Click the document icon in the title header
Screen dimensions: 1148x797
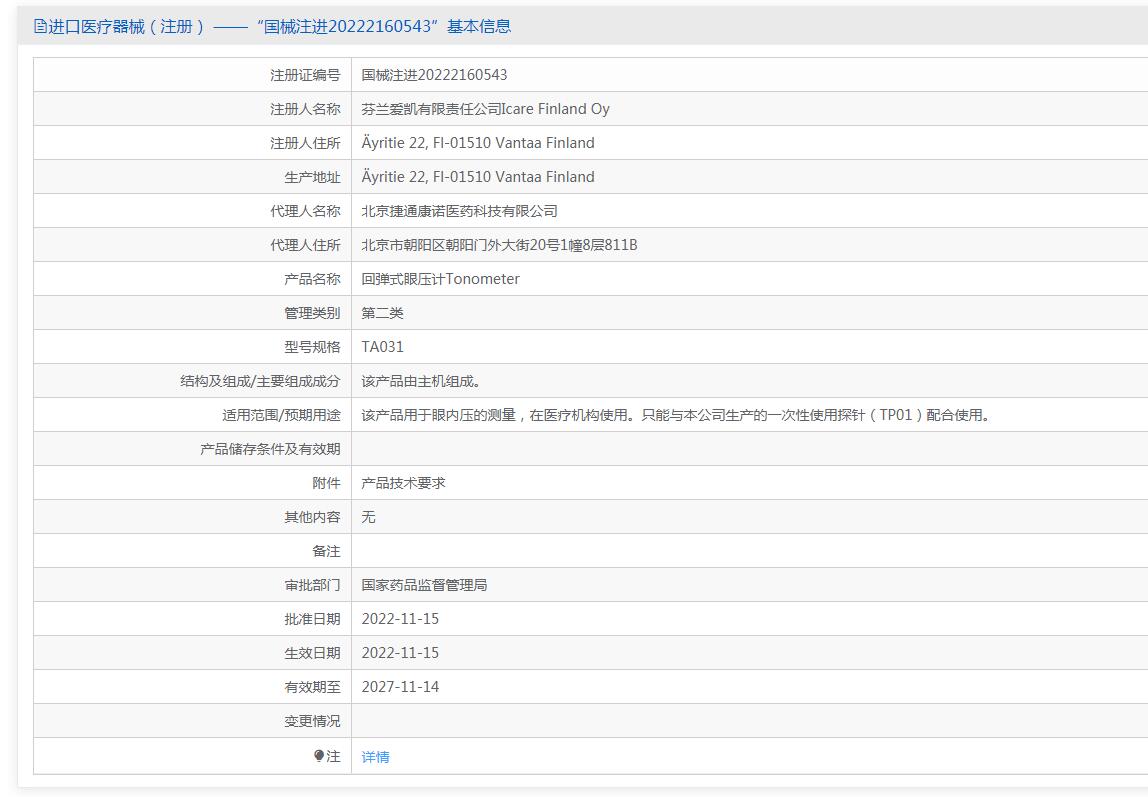[40, 26]
